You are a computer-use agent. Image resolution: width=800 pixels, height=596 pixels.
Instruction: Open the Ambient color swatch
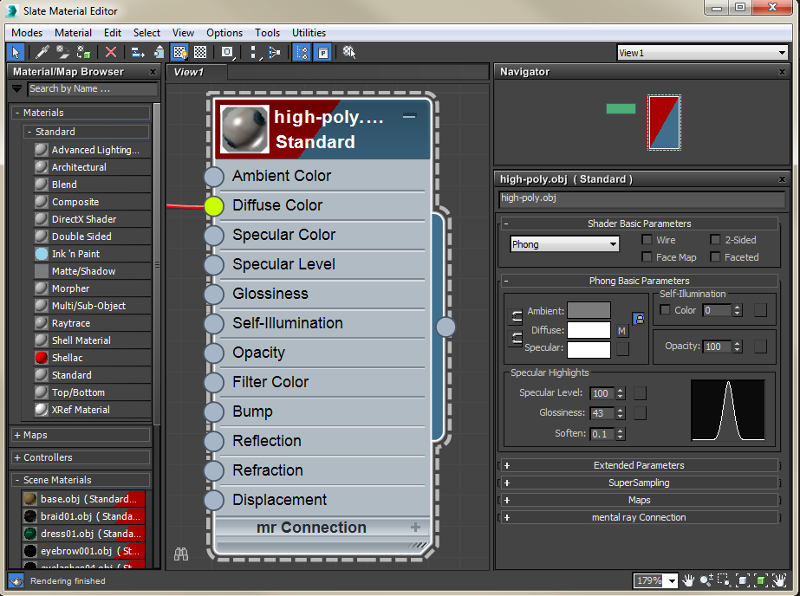[589, 310]
